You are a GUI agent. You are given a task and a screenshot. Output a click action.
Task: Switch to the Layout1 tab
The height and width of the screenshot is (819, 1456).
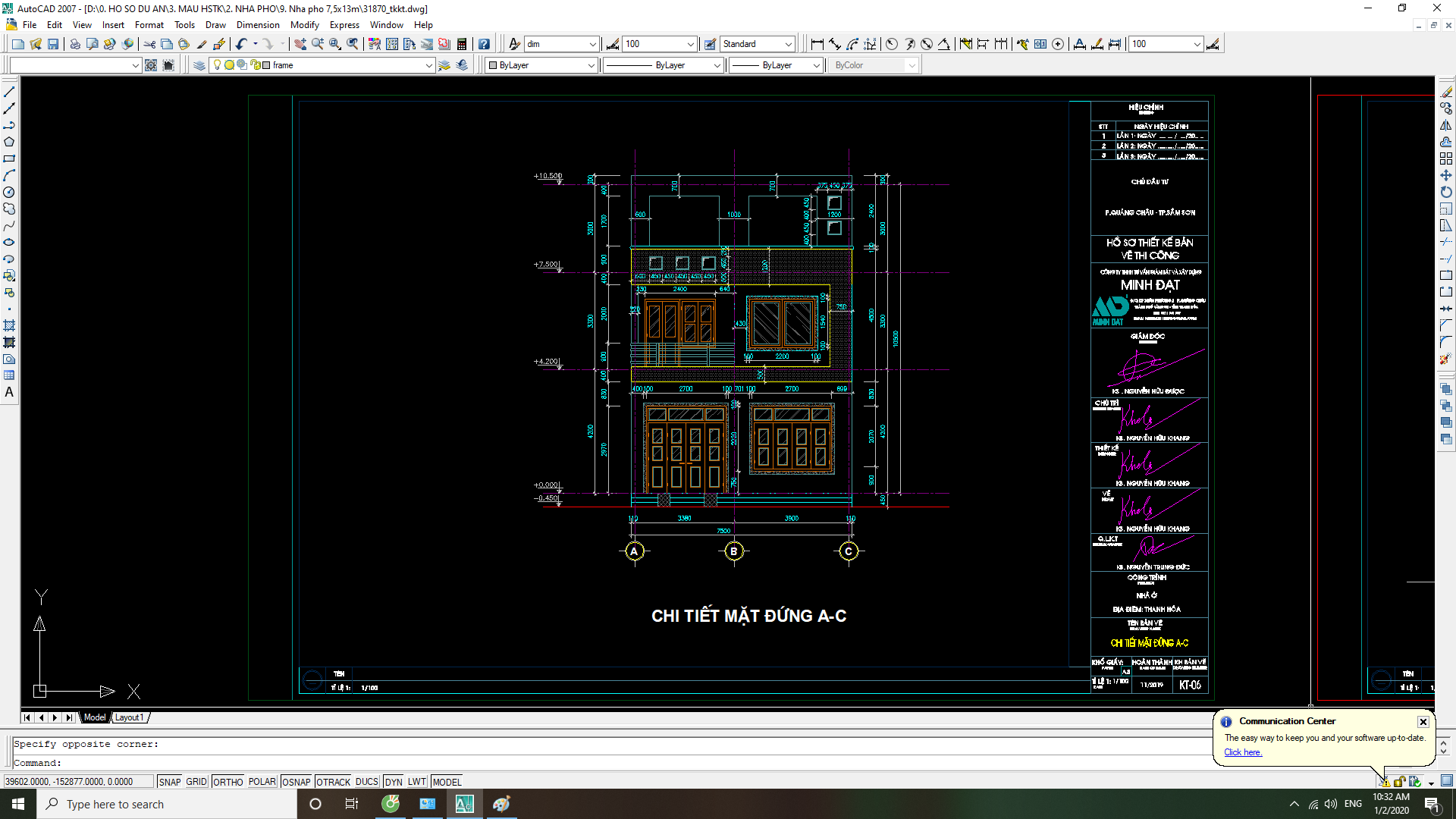pyautogui.click(x=129, y=717)
